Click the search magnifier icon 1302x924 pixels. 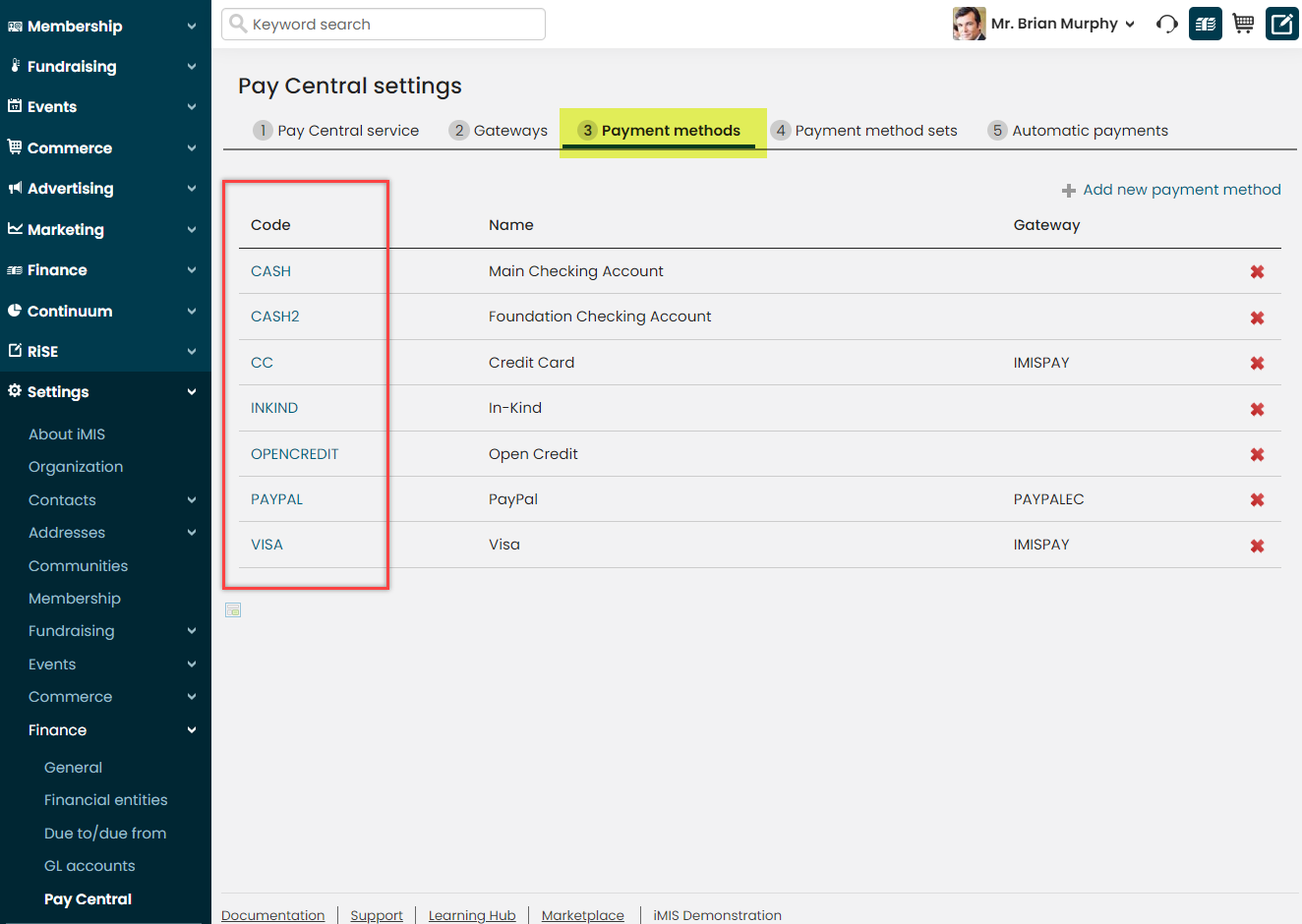tap(238, 24)
